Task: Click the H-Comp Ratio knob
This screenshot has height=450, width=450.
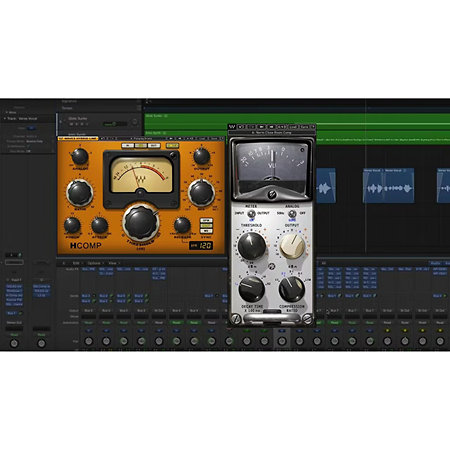Action: [x=79, y=193]
